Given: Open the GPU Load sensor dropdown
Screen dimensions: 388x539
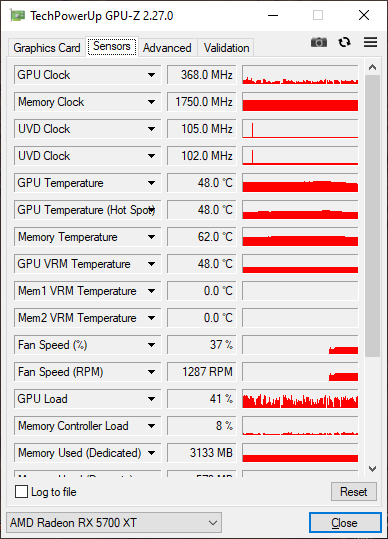Looking at the screenshot, I should [151, 399].
